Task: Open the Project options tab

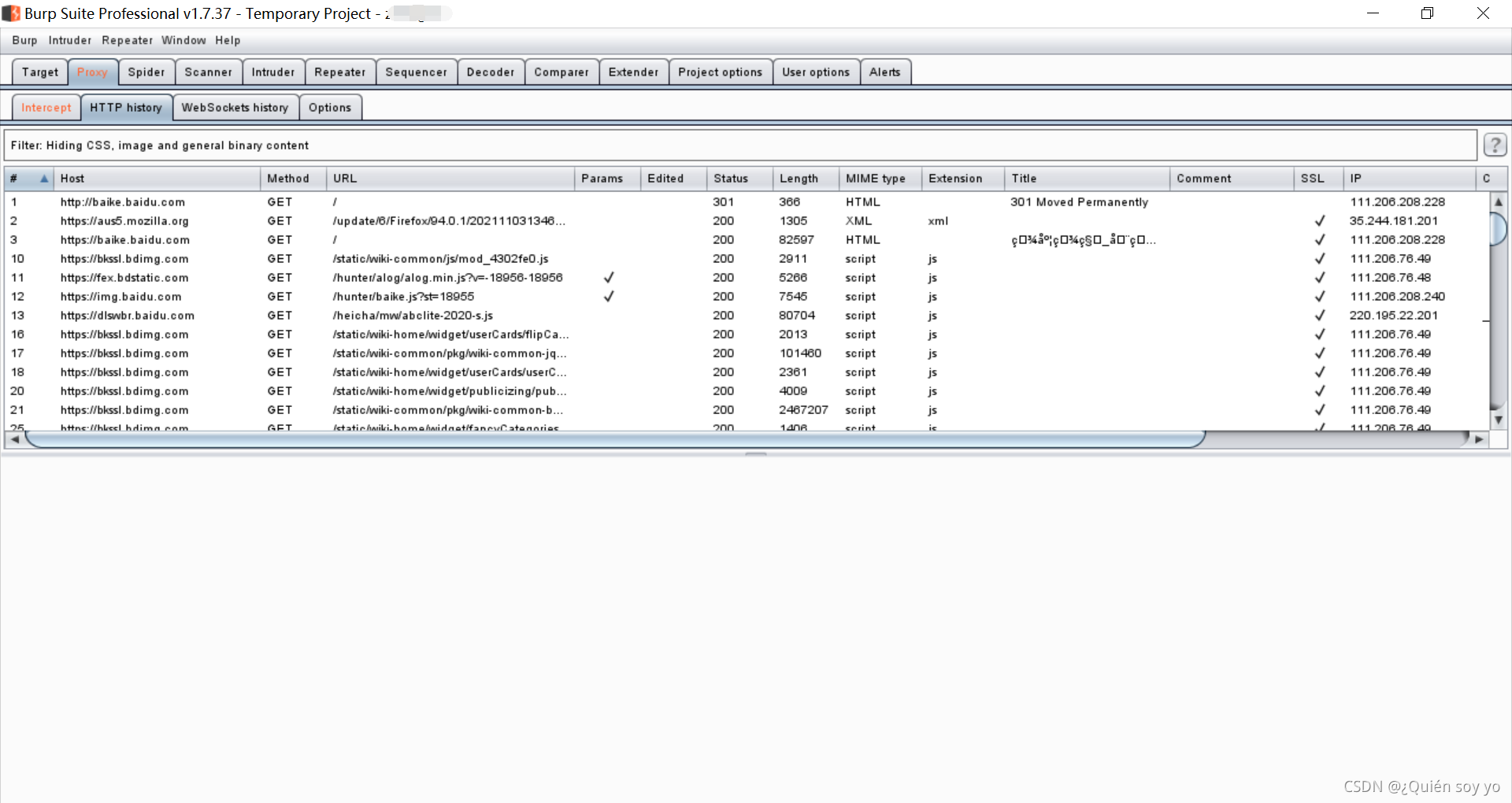Action: (x=721, y=72)
